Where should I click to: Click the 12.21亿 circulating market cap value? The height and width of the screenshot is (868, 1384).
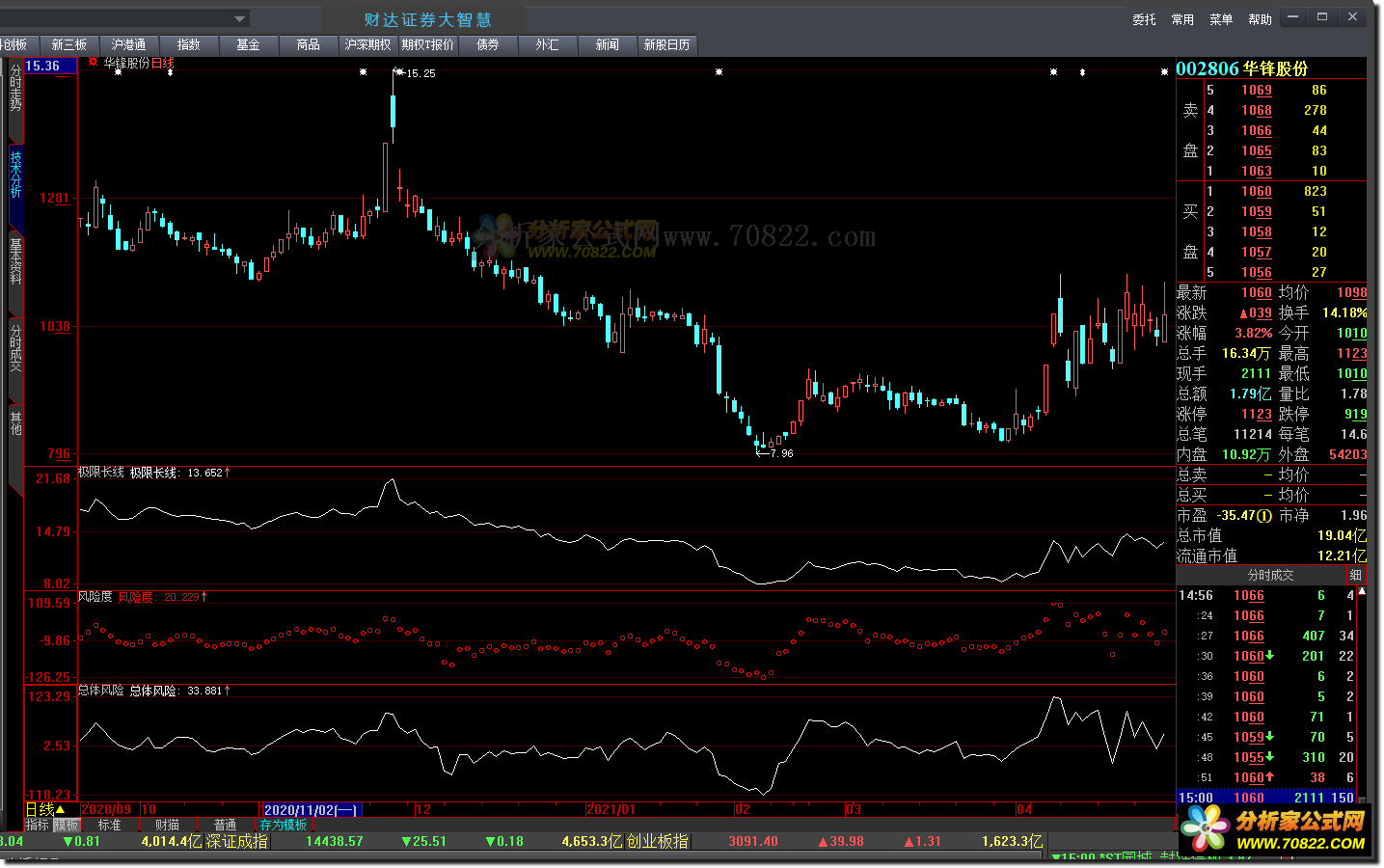1342,556
